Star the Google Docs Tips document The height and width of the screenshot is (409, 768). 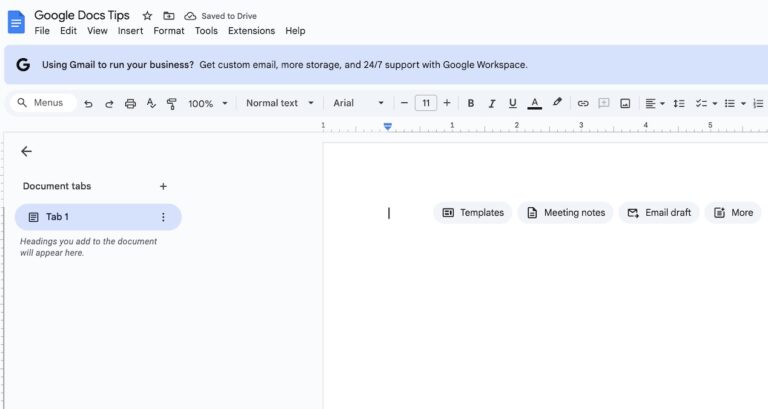tap(147, 16)
